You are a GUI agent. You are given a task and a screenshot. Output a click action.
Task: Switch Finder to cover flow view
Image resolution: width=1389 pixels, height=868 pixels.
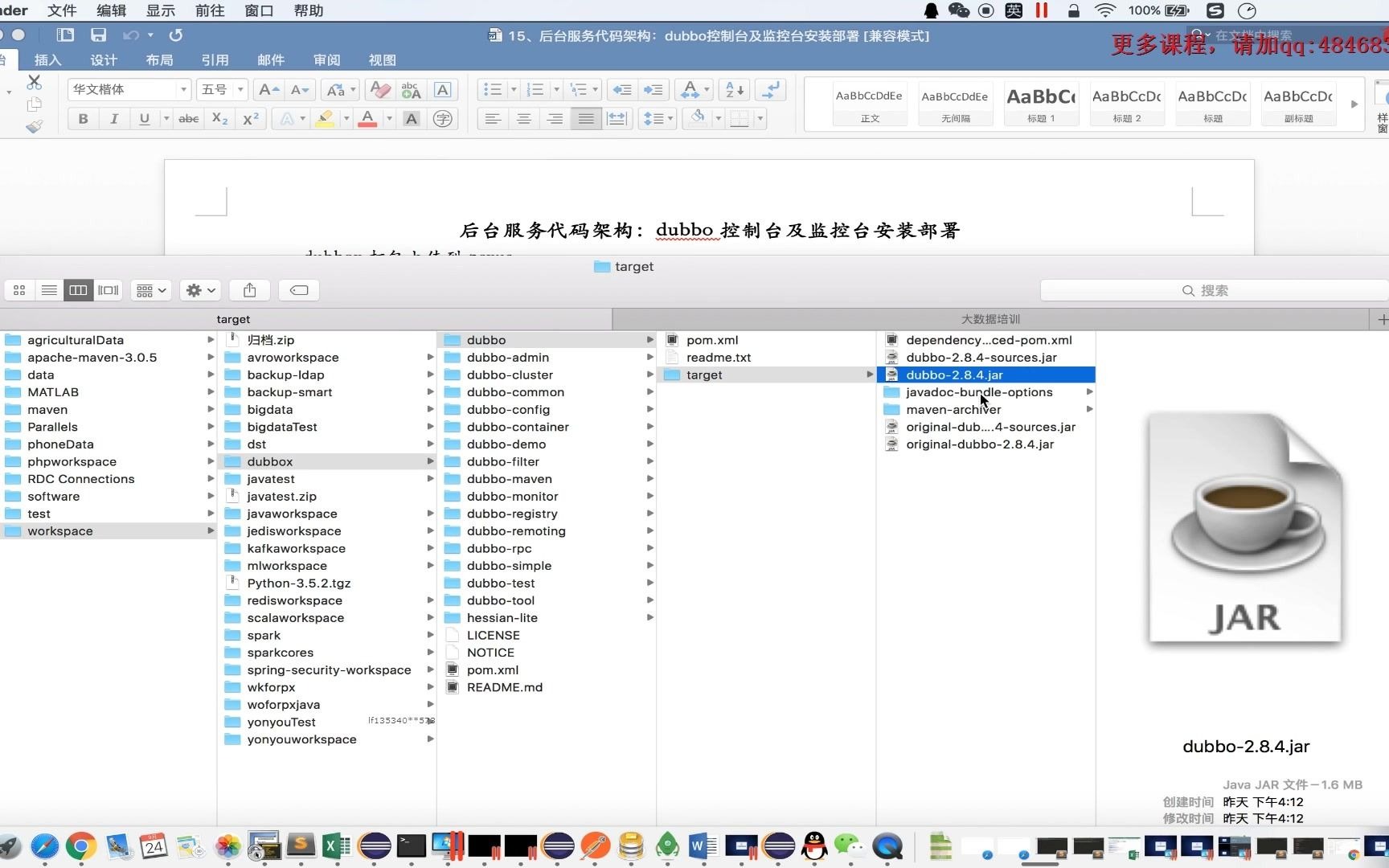click(x=108, y=290)
